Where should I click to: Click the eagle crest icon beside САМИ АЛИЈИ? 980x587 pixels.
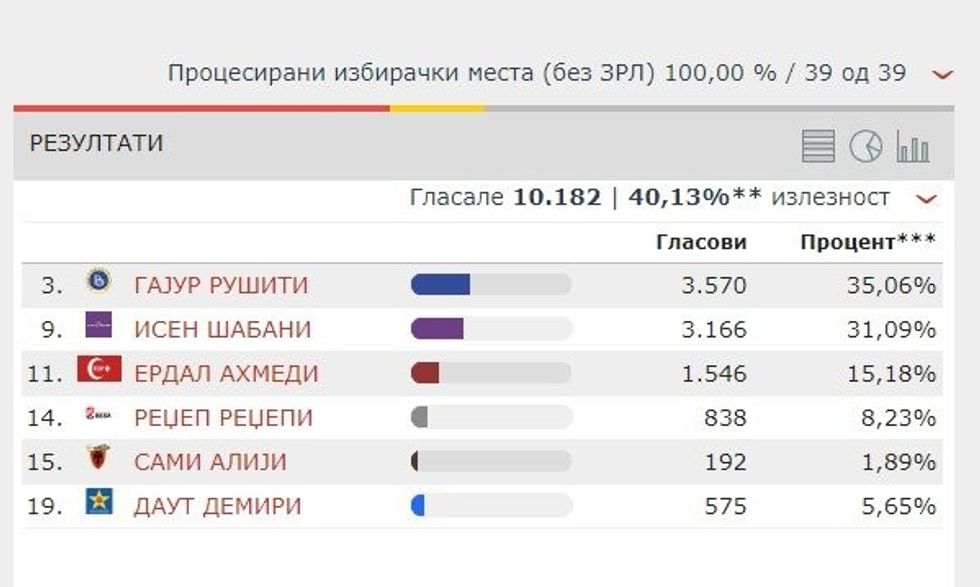pyautogui.click(x=98, y=462)
